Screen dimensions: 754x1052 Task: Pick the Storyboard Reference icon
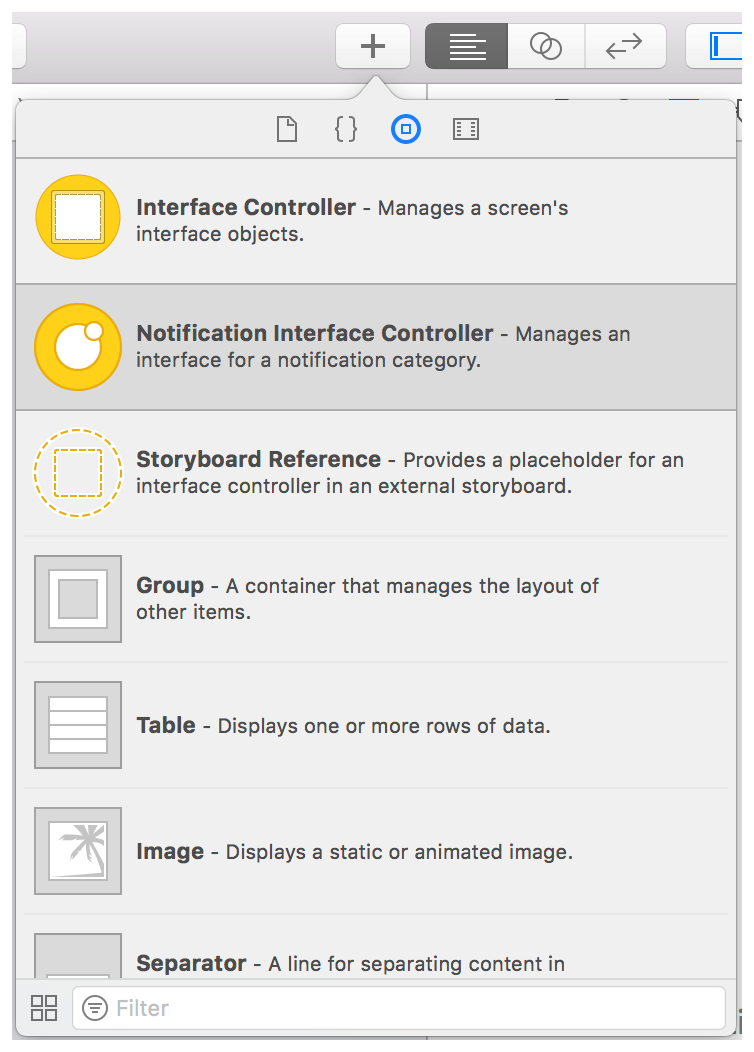coord(78,473)
